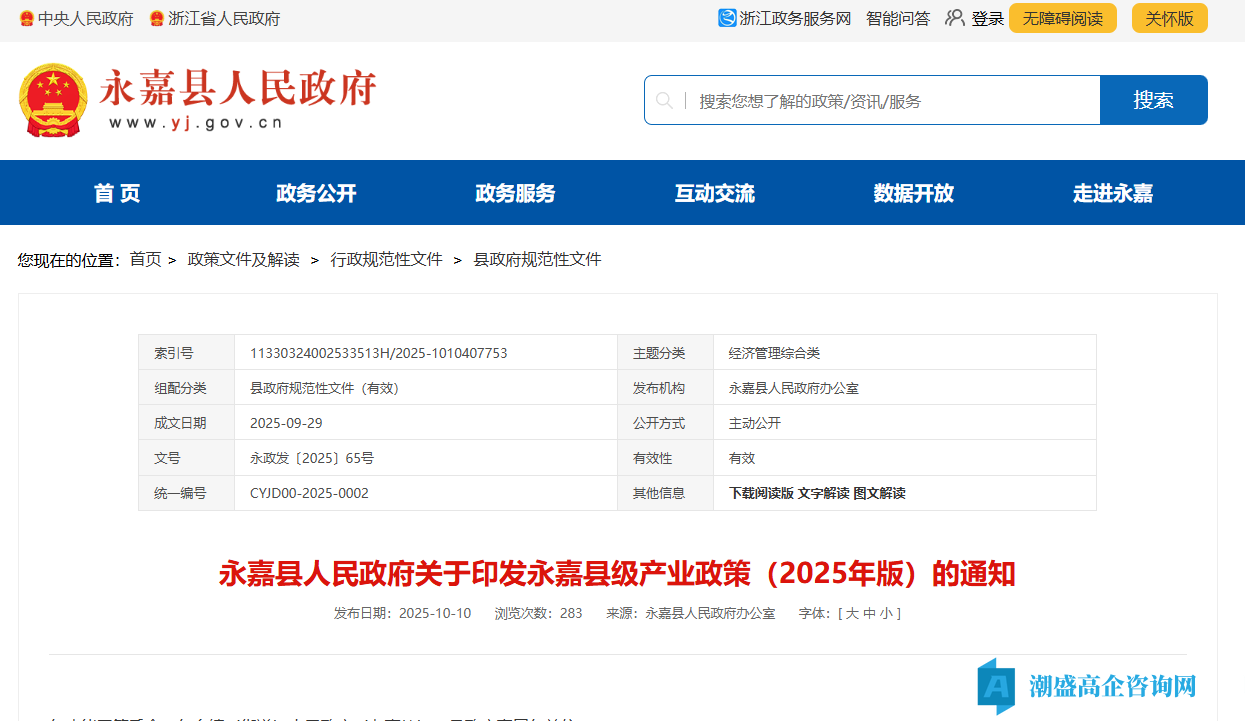Click the emblem icon beside 浙江省人民政府
The height and width of the screenshot is (721, 1245).
click(156, 18)
